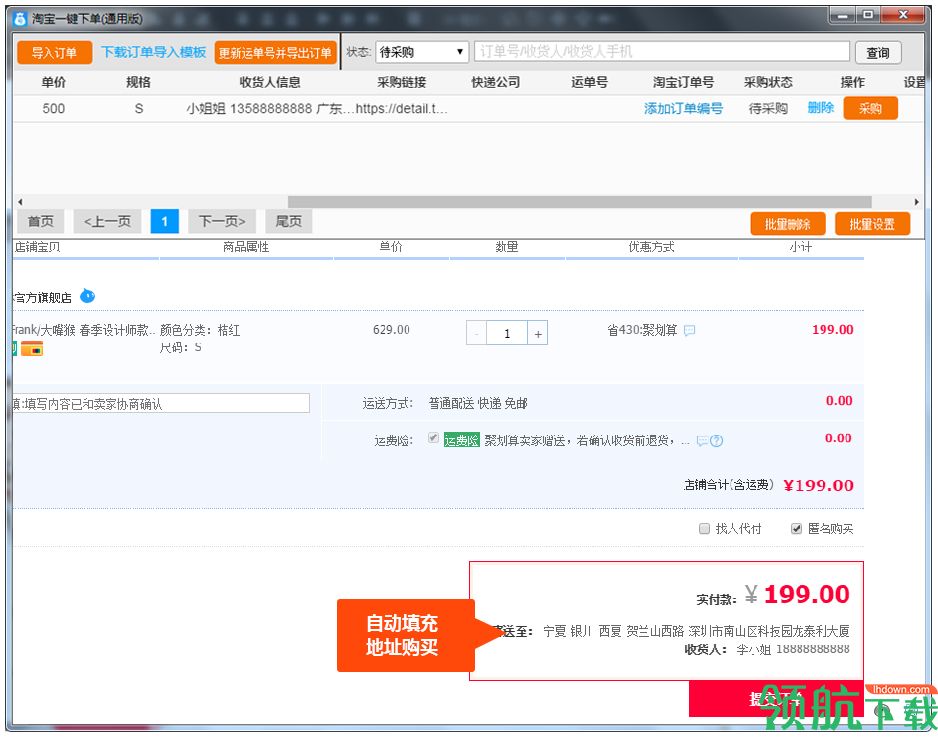Click the https://detail.t... link cell
Image resolution: width=938 pixels, height=737 pixels.
[x=401, y=108]
